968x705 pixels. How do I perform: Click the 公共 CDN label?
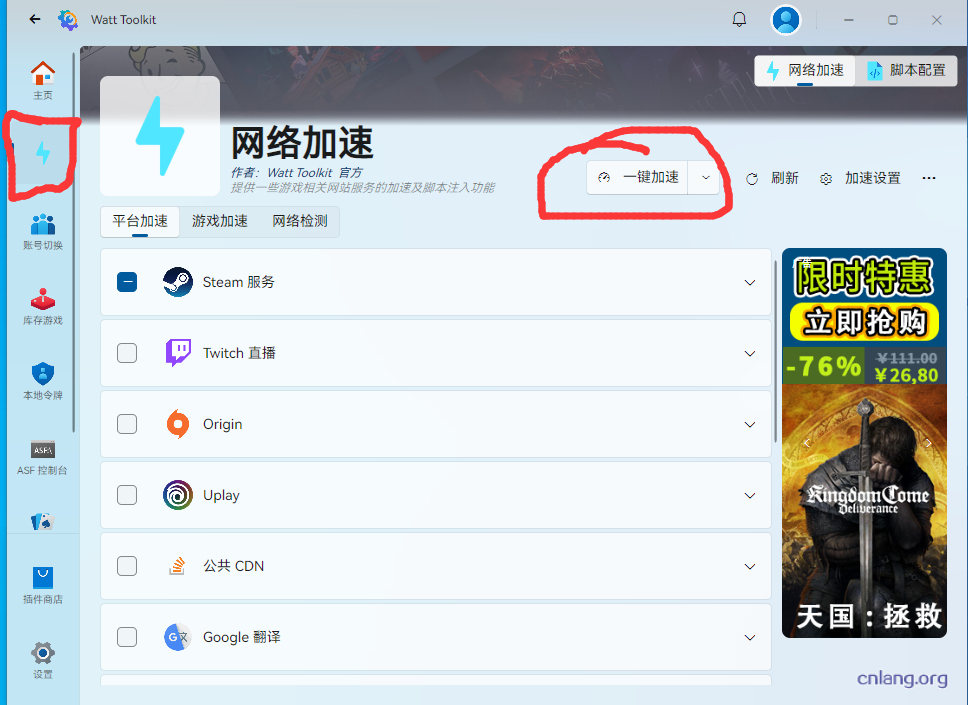[233, 566]
